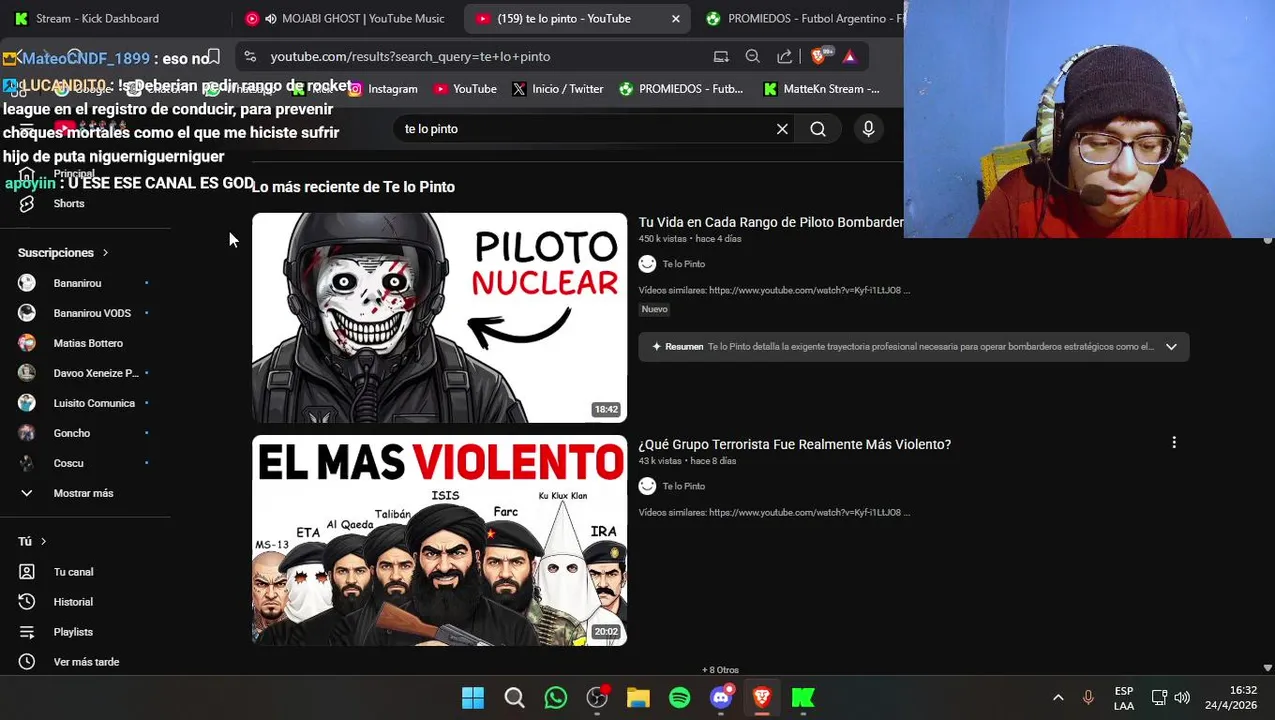Open Ver más tarde list
Viewport: 1275px width, 720px height.
pos(84,662)
